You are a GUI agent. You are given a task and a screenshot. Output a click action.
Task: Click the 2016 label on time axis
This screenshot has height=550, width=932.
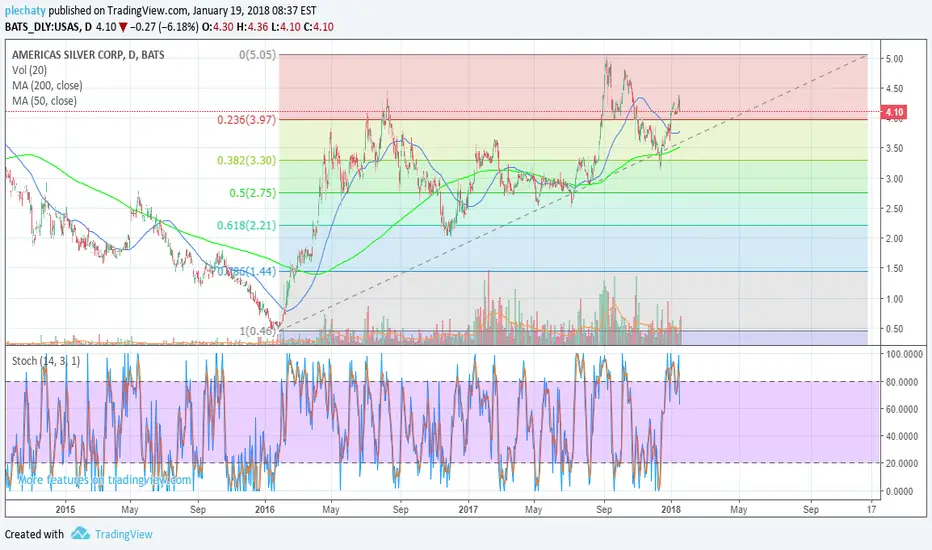click(265, 510)
